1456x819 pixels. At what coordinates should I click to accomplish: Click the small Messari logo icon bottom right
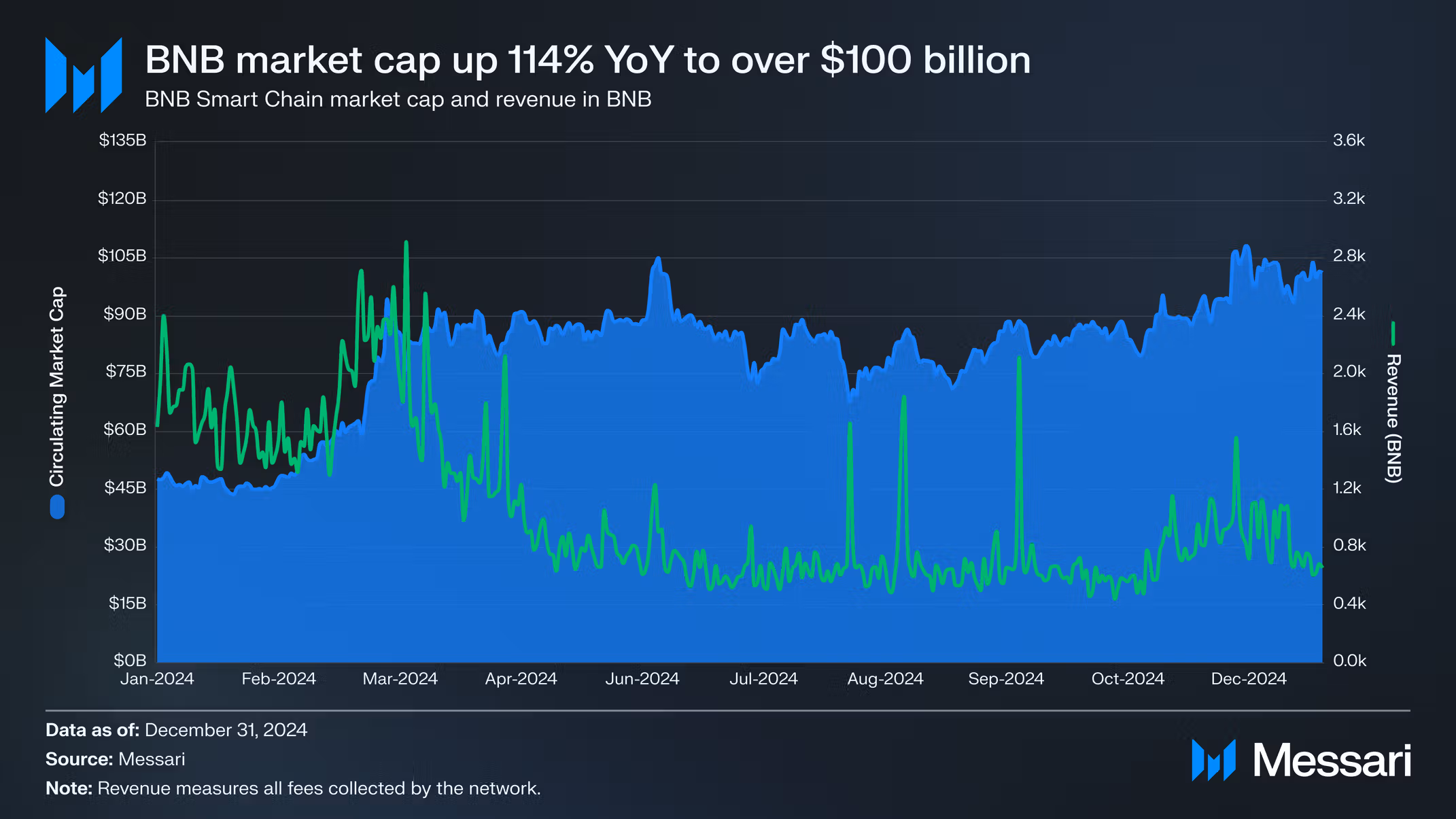pos(1213,760)
